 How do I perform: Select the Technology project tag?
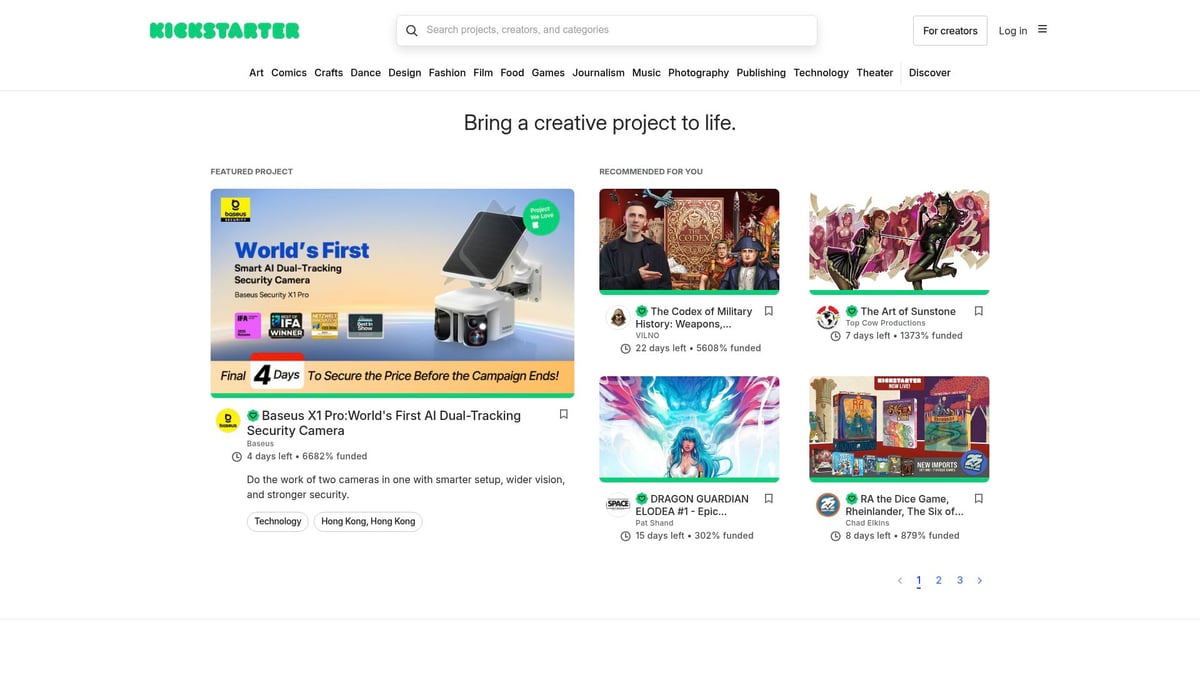pyautogui.click(x=277, y=521)
